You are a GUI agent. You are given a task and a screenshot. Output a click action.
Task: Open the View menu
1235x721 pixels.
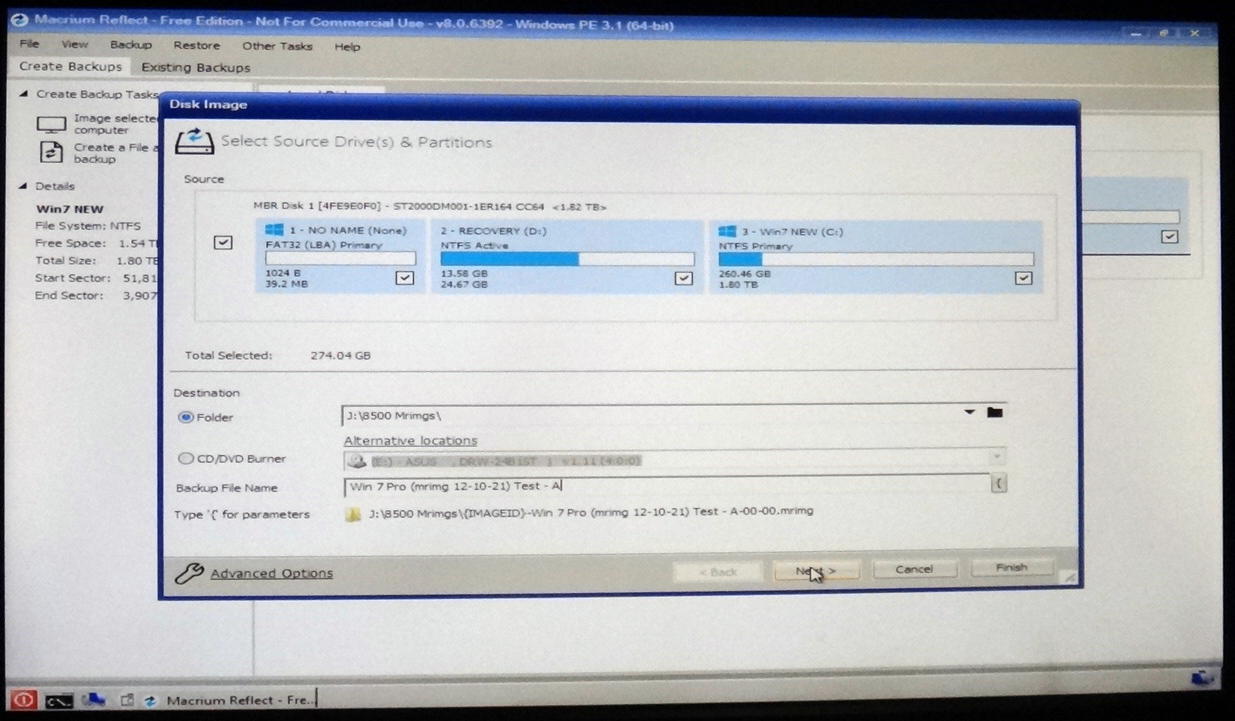74,45
